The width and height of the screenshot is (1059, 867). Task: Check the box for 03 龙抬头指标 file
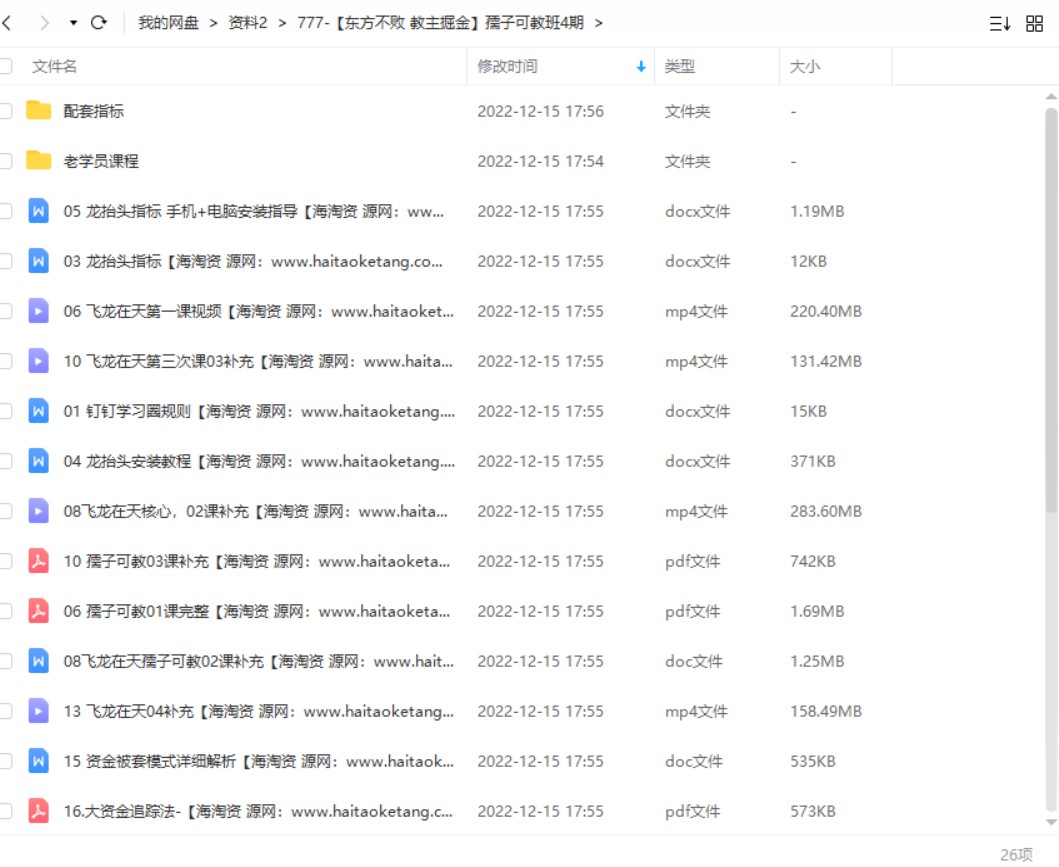pyautogui.click(x=5, y=261)
